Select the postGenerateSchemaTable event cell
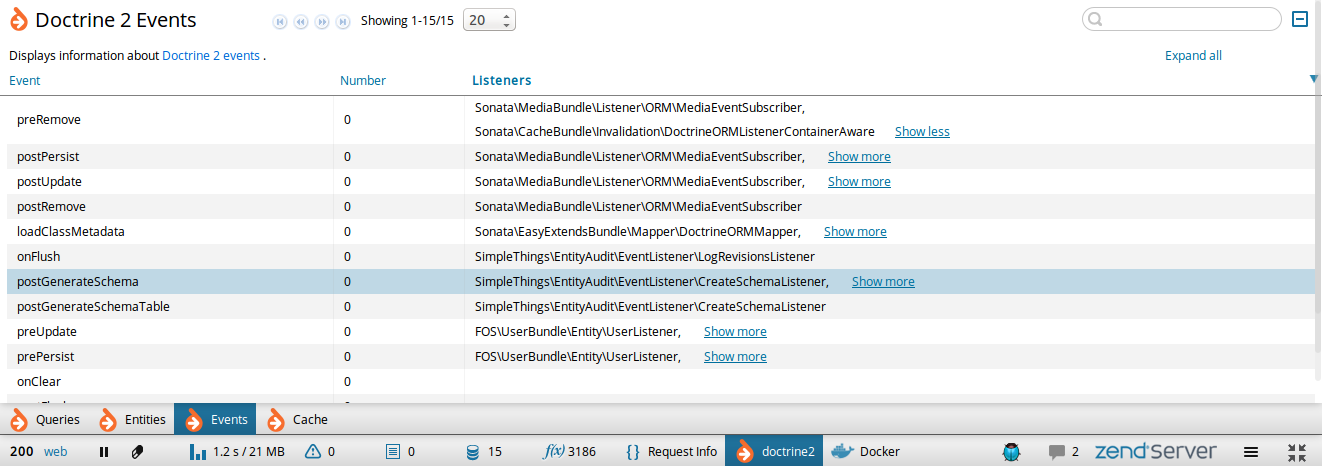This screenshot has height=466, width=1322. (x=170, y=307)
